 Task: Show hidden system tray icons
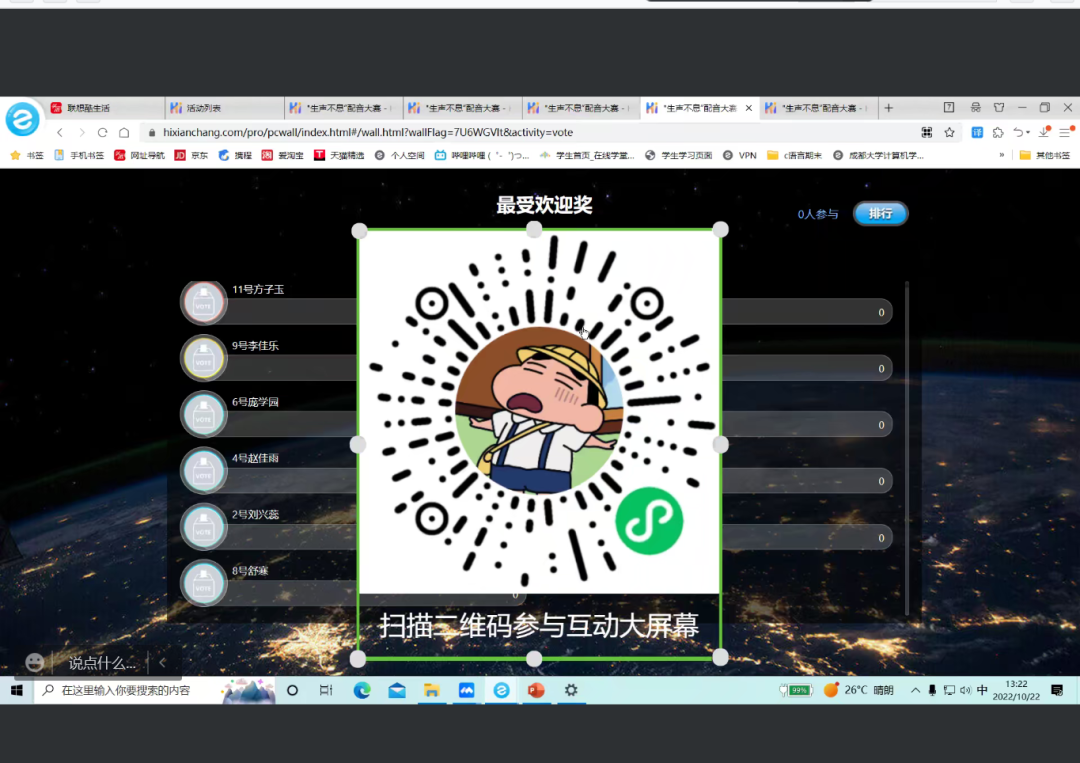915,690
